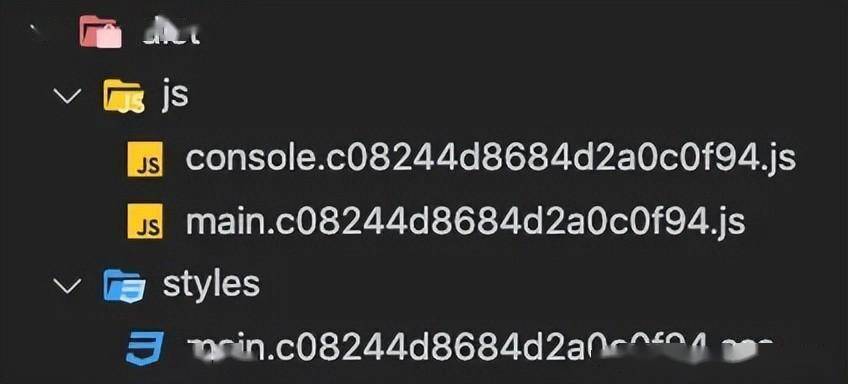Image resolution: width=848 pixels, height=384 pixels.
Task: Click empty space right of the styles label
Action: point(541,285)
